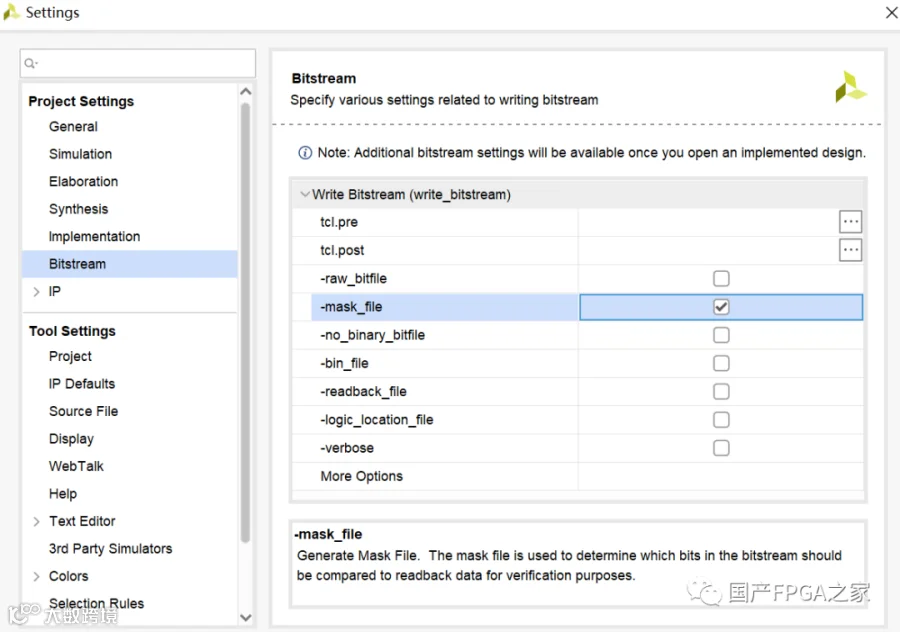
Task: Click the tcl.post browse ellipsis button
Action: 850,250
